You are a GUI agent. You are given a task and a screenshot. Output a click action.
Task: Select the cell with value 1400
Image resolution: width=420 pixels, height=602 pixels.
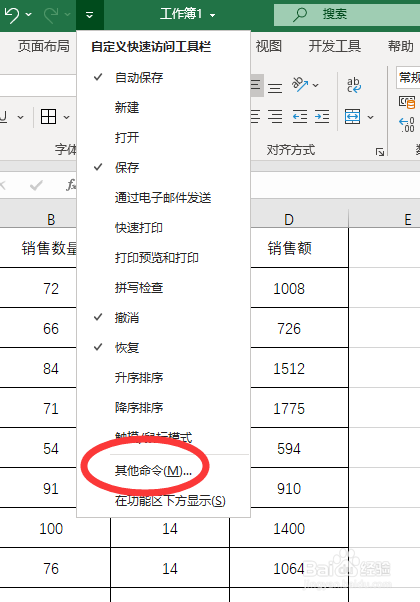coord(289,529)
